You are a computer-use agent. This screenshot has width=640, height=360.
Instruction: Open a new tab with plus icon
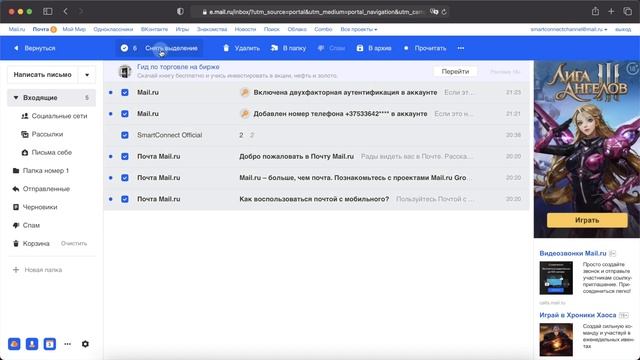pos(611,11)
